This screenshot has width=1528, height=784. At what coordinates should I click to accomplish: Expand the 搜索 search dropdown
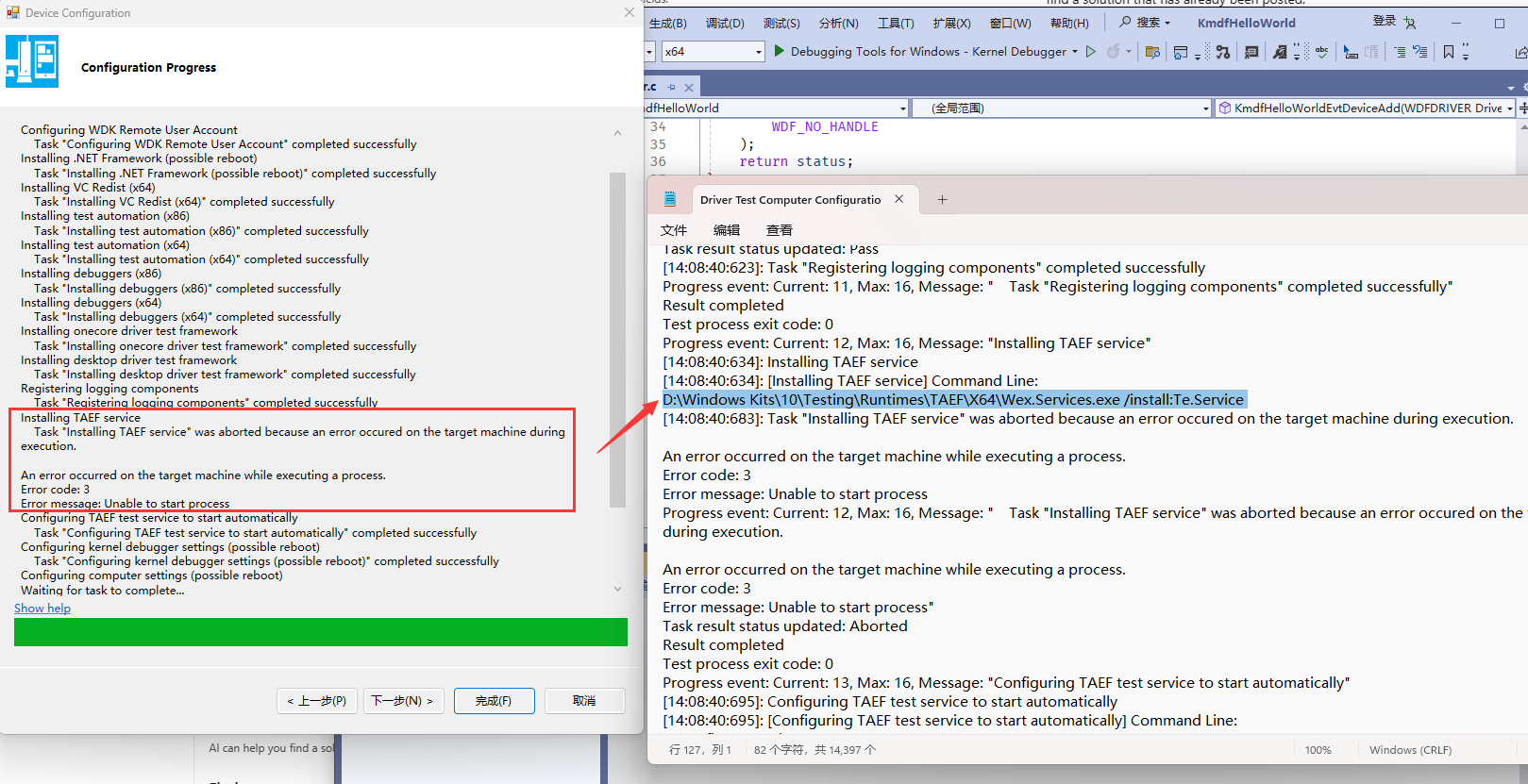(1167, 23)
